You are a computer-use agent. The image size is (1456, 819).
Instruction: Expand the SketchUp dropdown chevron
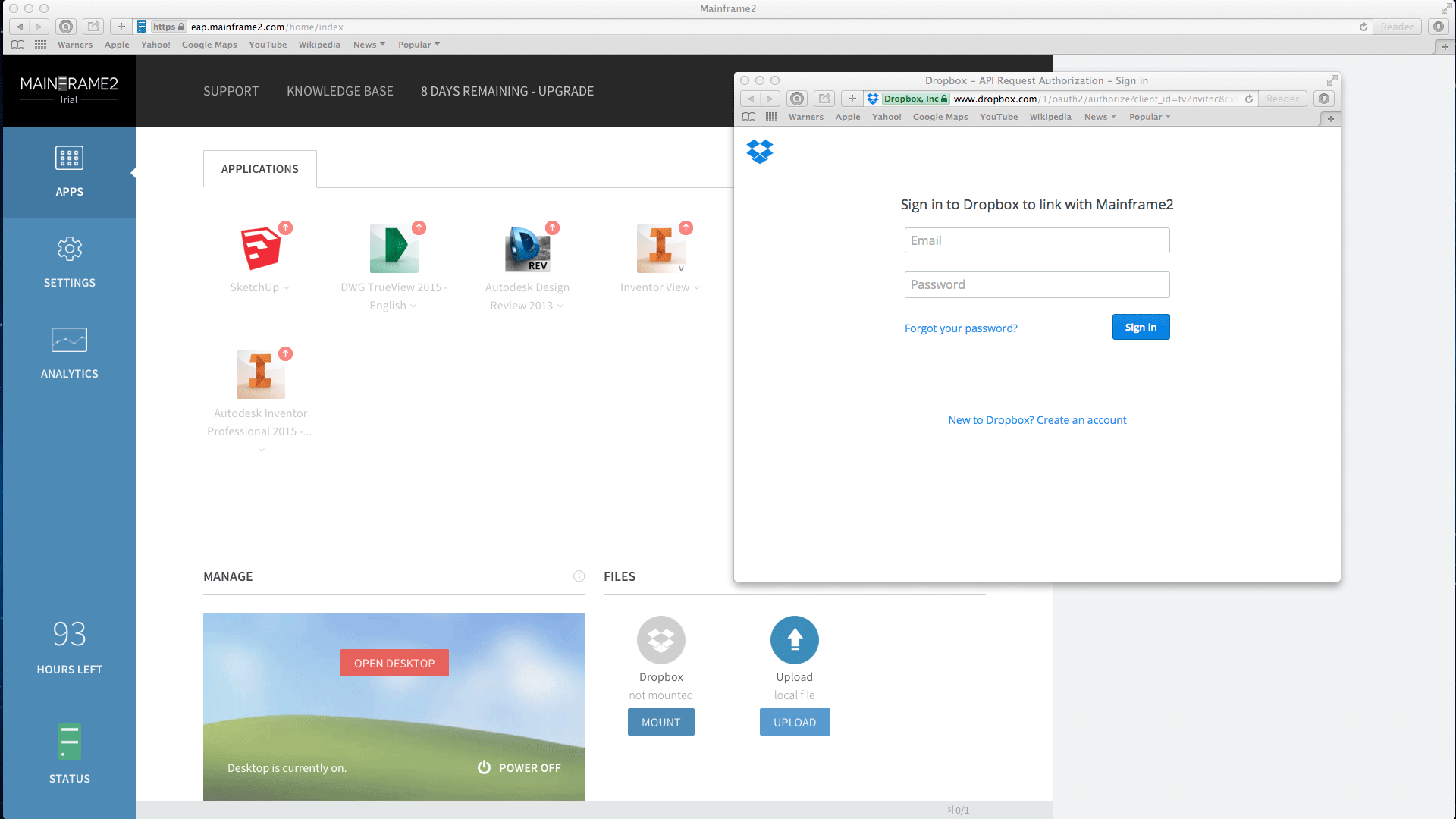(x=287, y=288)
